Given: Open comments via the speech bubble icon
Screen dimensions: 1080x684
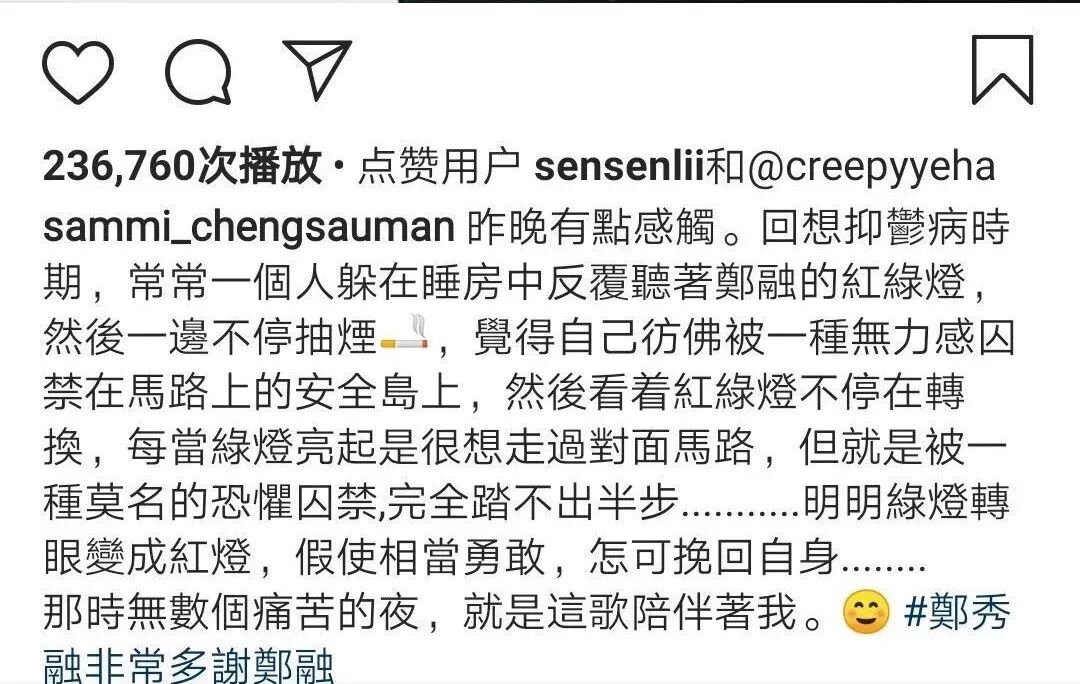Looking at the screenshot, I should (x=198, y=72).
